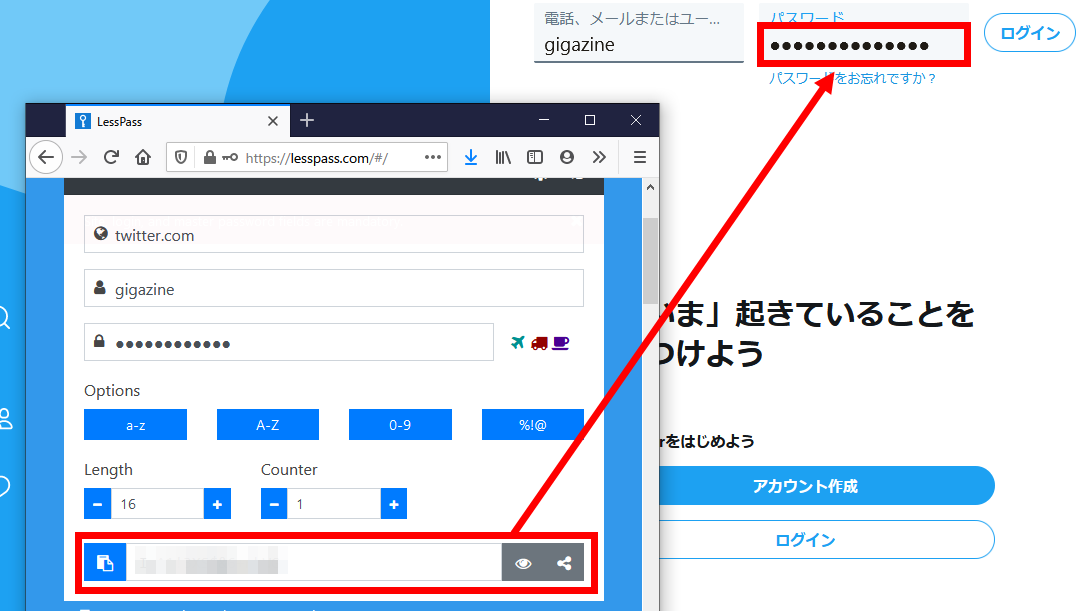Viewport: 1087px width, 611px height.
Task: Click the generated password output field
Action: click(x=314, y=562)
